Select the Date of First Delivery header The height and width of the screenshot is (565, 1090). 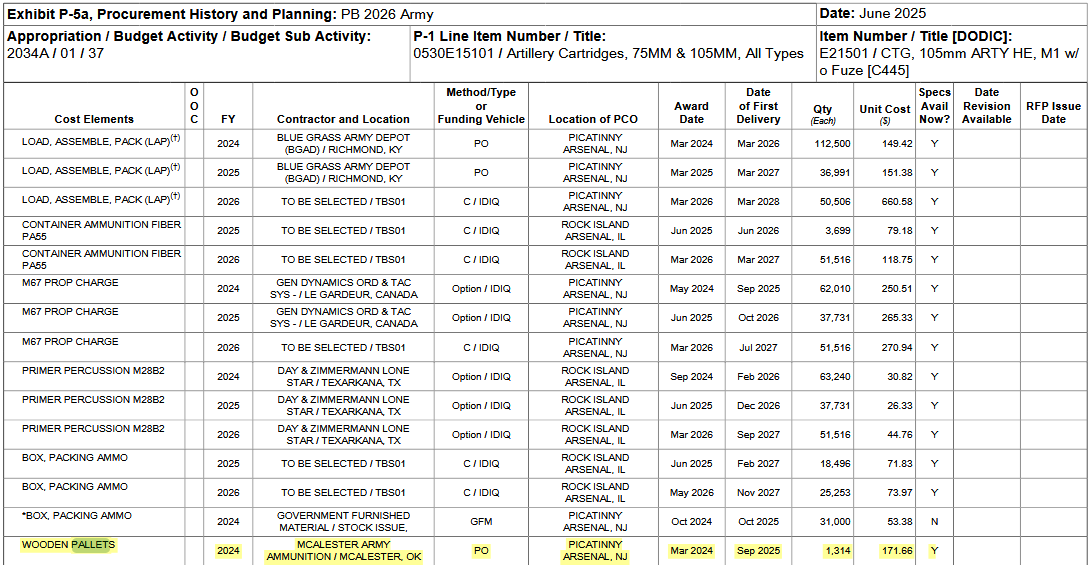pyautogui.click(x=758, y=106)
